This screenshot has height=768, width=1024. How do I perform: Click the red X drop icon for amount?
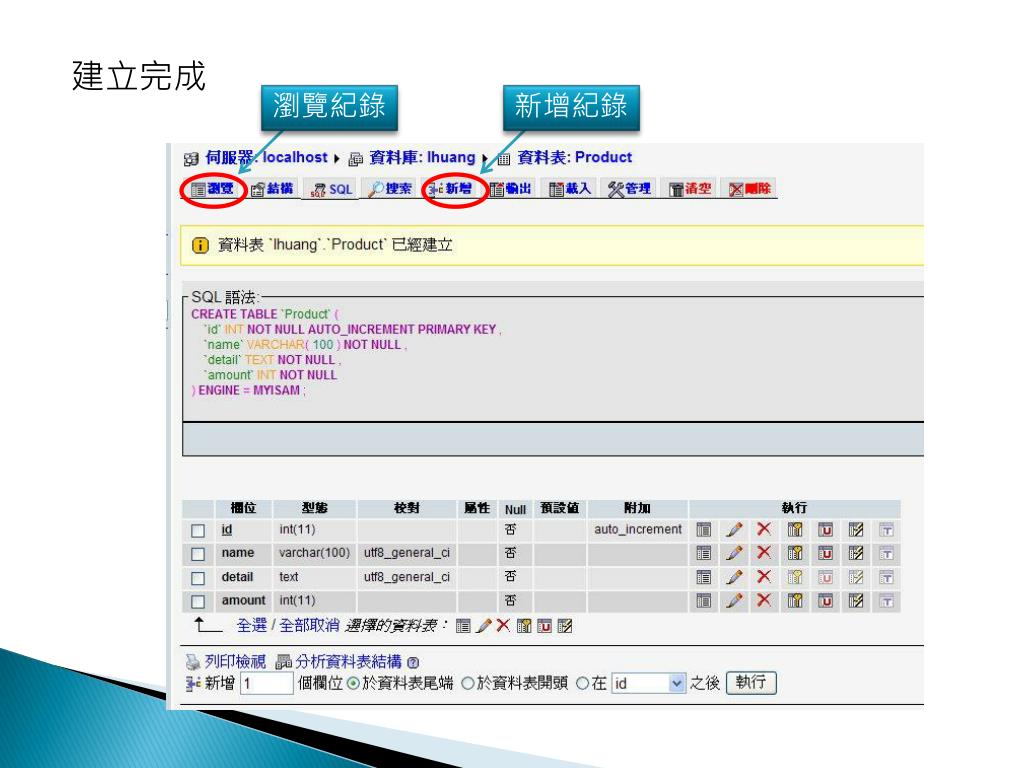[763, 600]
